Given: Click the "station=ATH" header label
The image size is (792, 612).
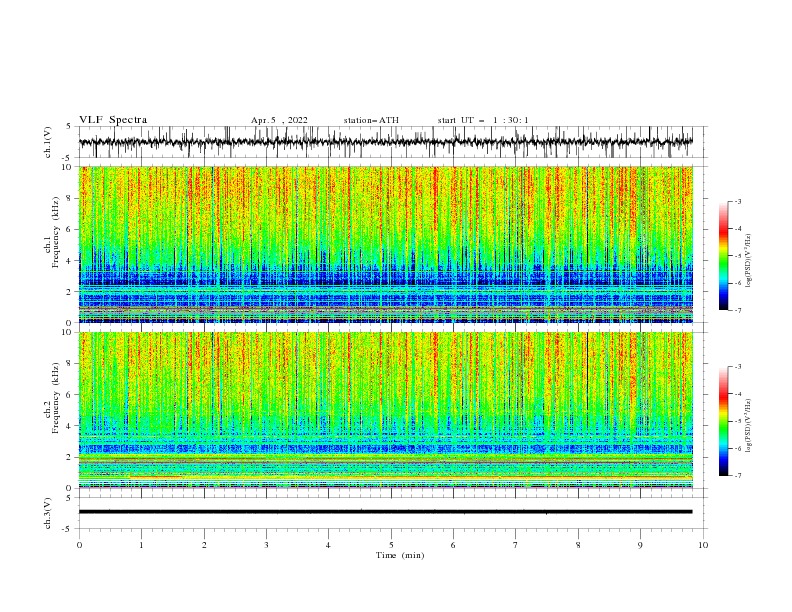Looking at the screenshot, I should [x=371, y=120].
